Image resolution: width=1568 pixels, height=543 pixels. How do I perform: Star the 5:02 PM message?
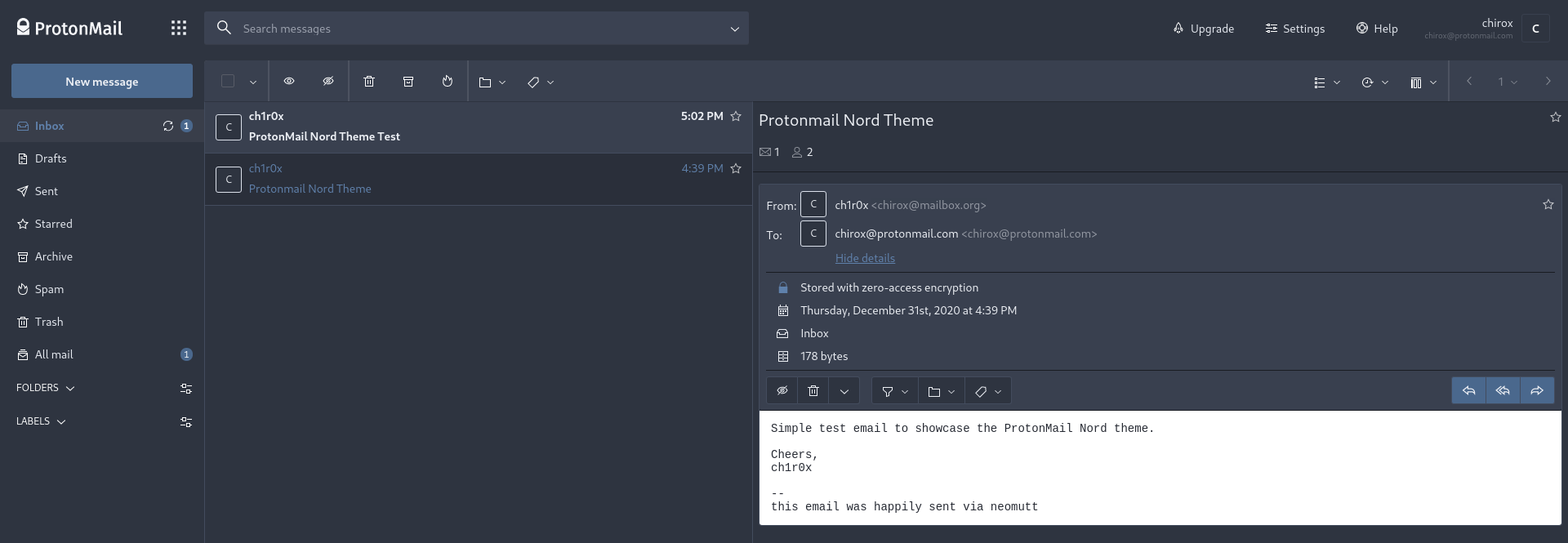pyautogui.click(x=736, y=116)
